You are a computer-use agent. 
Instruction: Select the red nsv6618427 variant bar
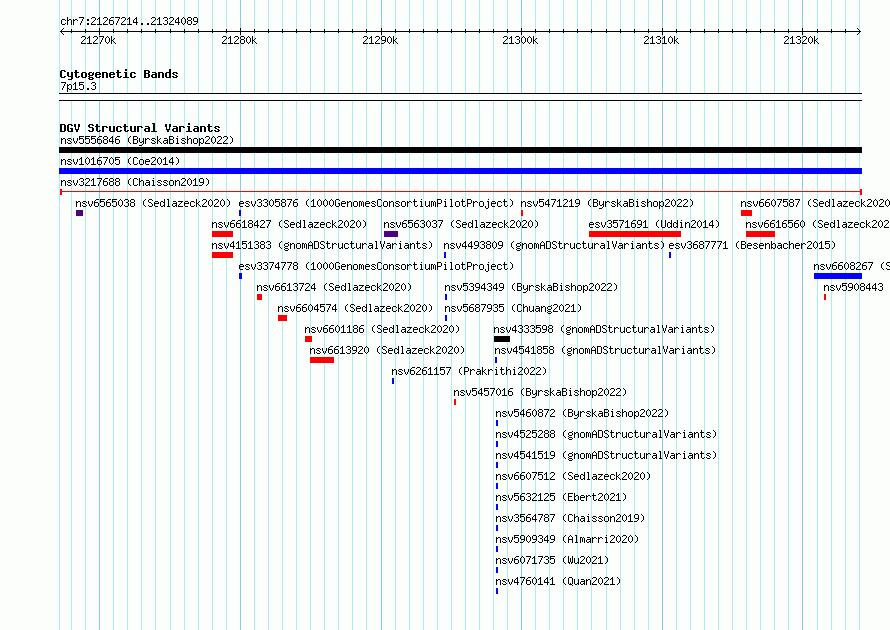tap(222, 234)
